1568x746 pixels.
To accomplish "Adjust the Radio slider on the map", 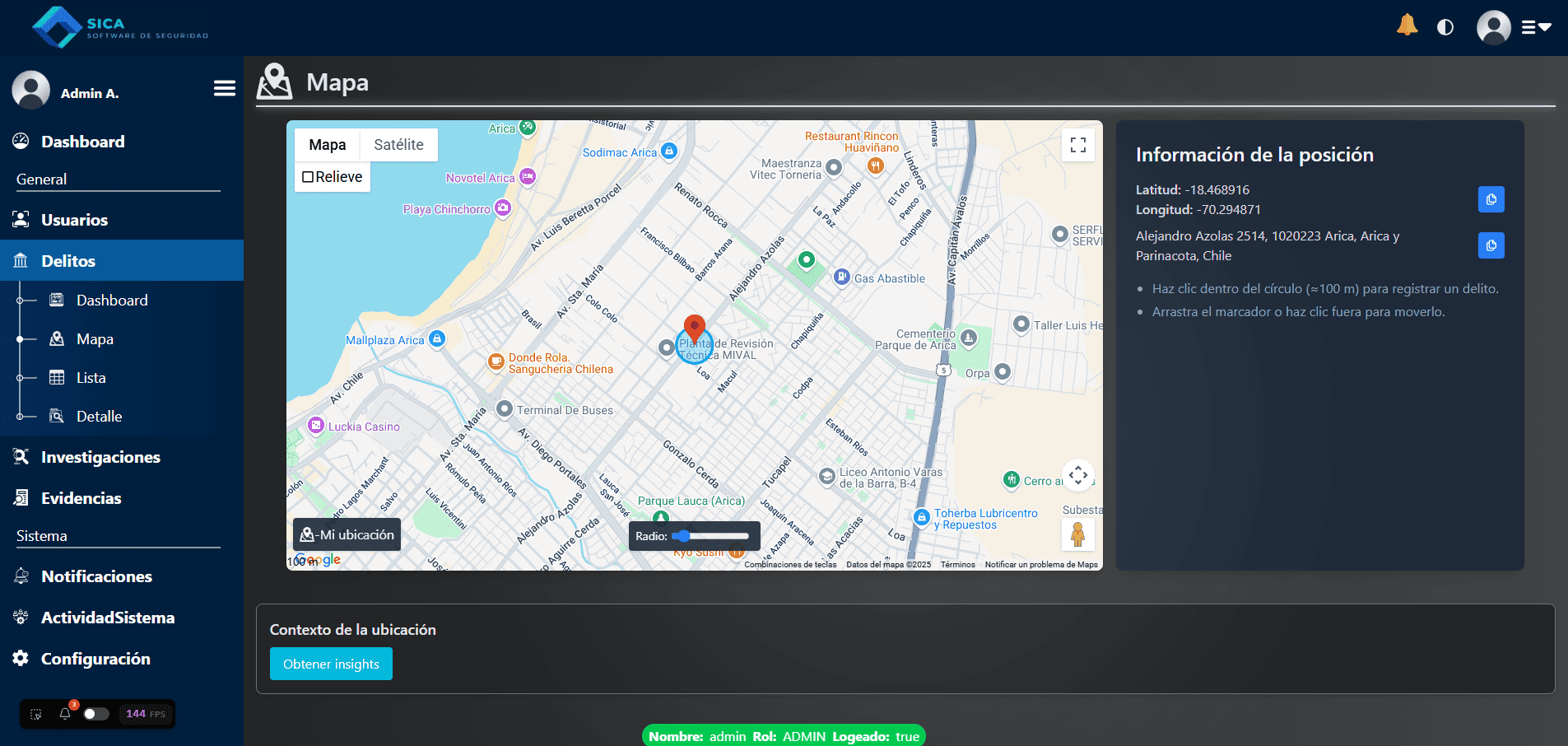I will tap(684, 536).
